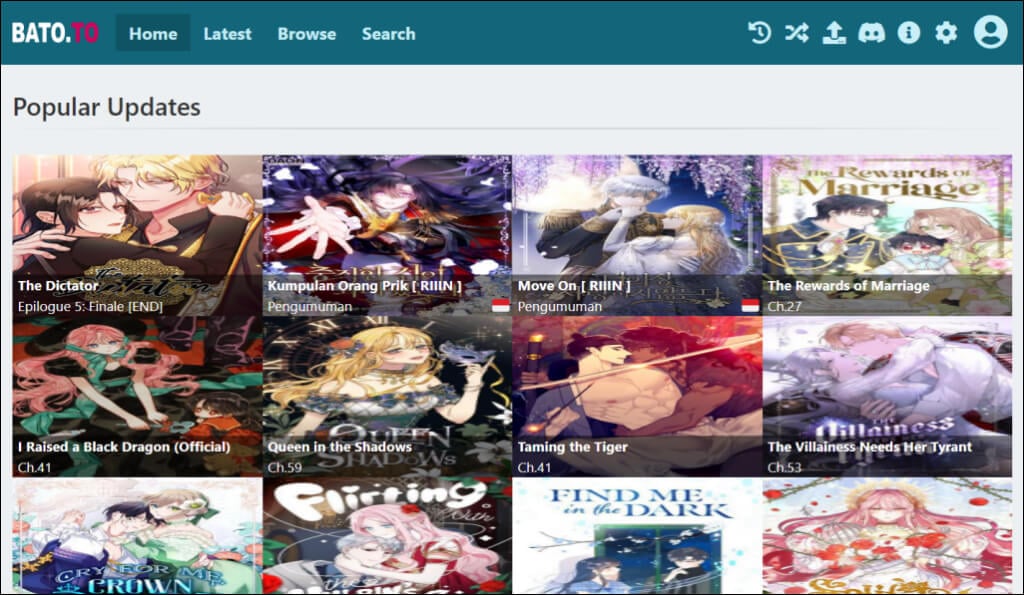Open the settings gear icon
1024x595 pixels.
(946, 33)
